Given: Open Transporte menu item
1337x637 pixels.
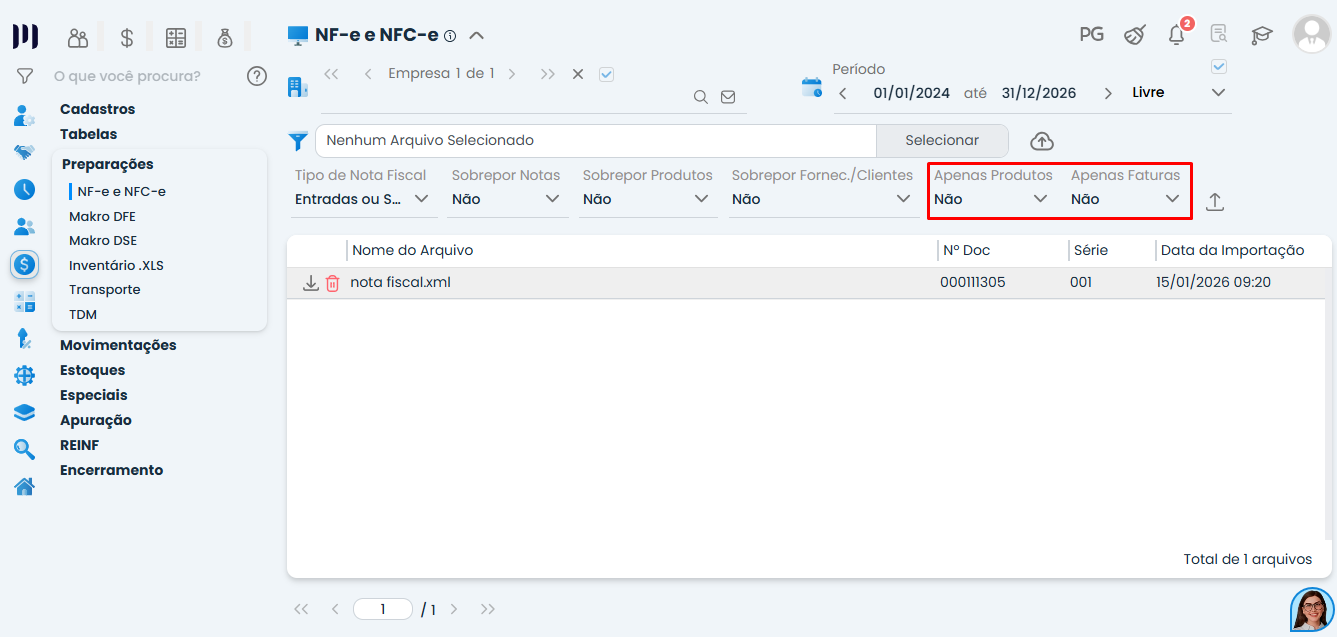Looking at the screenshot, I should click(x=105, y=290).
